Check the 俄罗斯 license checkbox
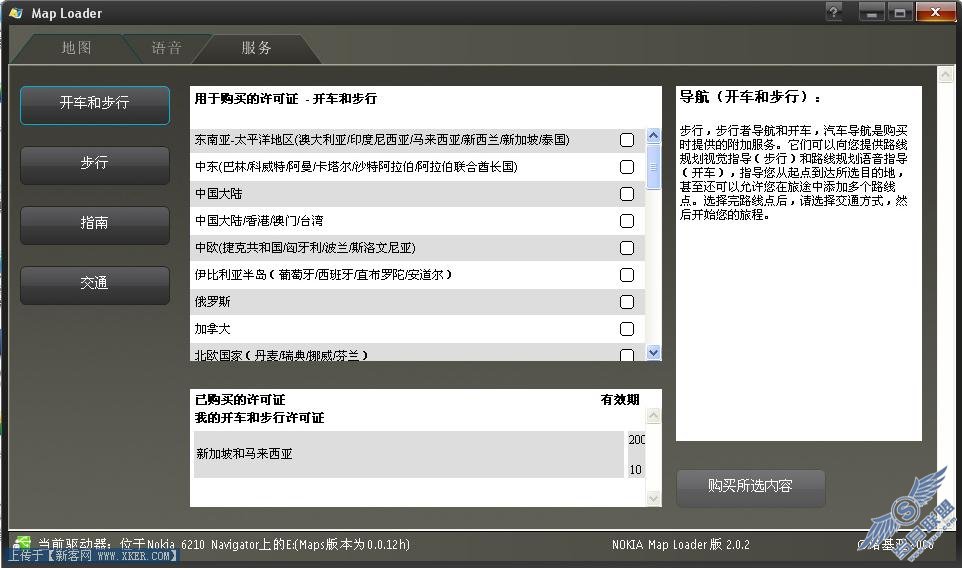 (x=626, y=302)
